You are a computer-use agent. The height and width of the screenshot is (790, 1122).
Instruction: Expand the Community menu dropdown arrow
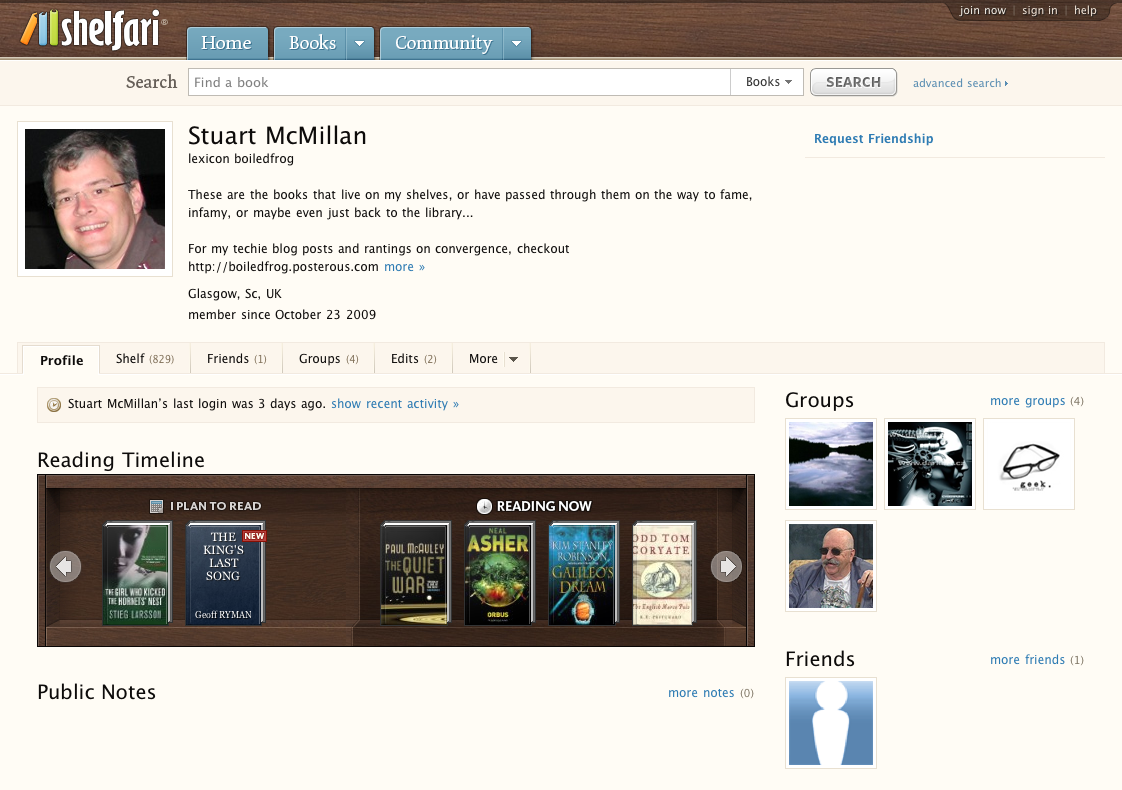coord(517,44)
